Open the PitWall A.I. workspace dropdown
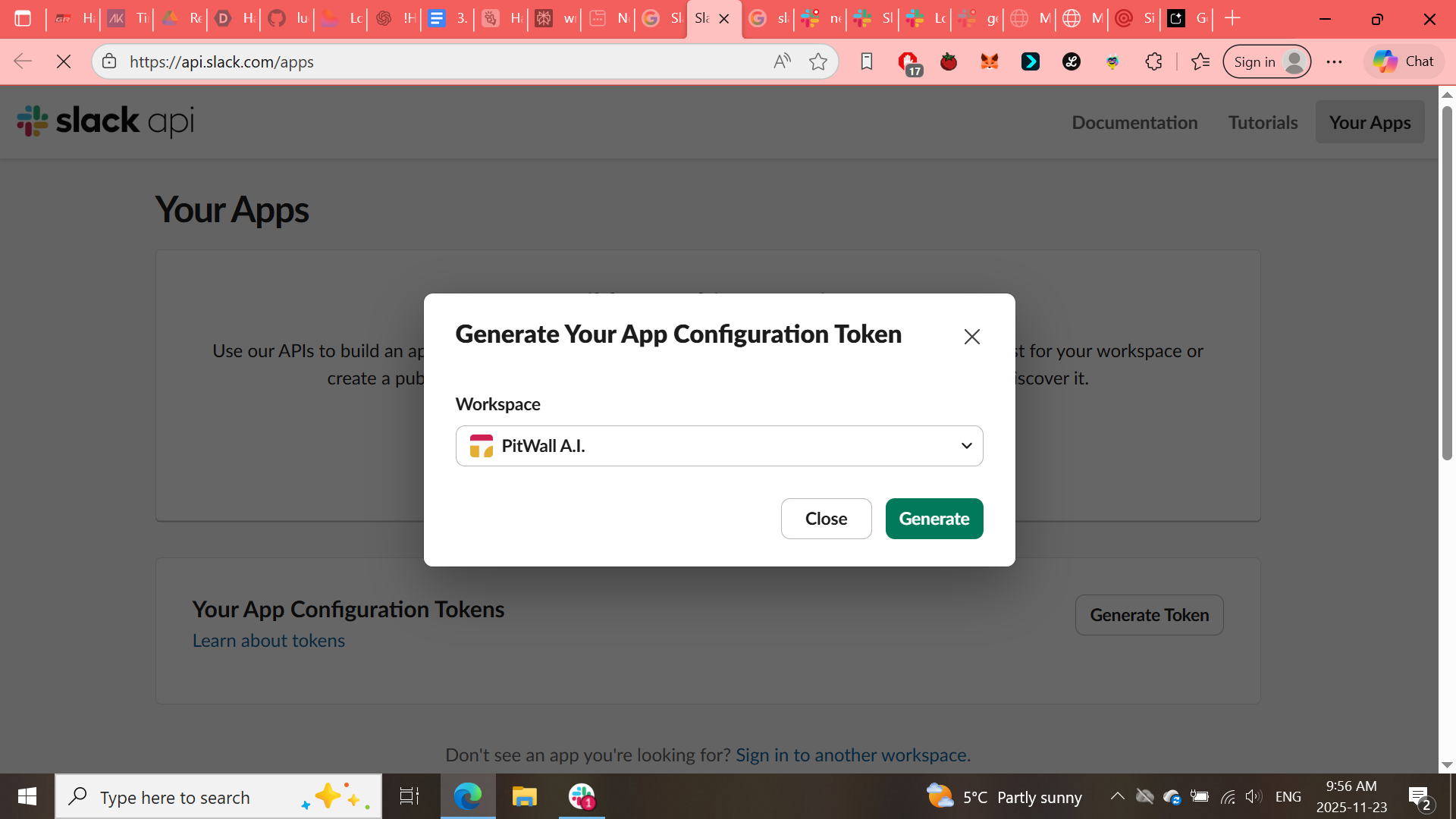 719,446
